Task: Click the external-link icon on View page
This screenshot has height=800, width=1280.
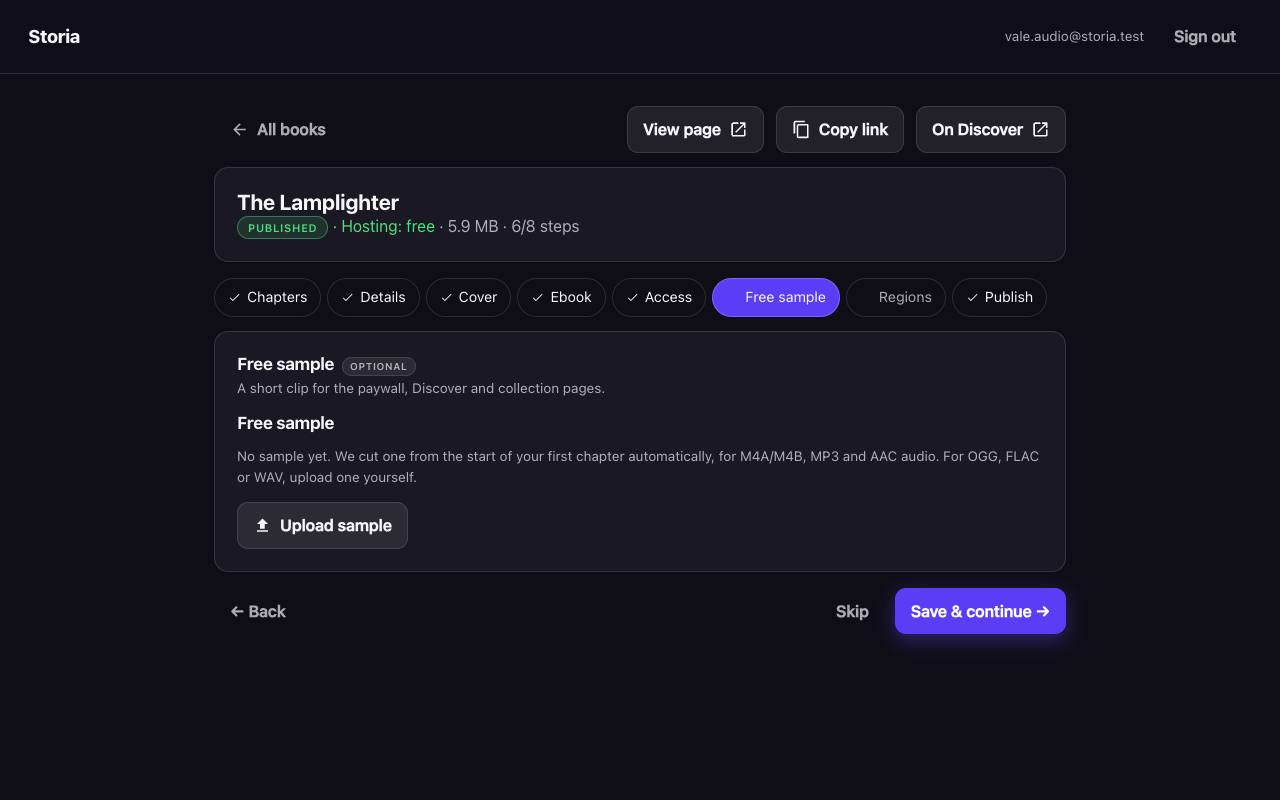Action: tap(738, 129)
